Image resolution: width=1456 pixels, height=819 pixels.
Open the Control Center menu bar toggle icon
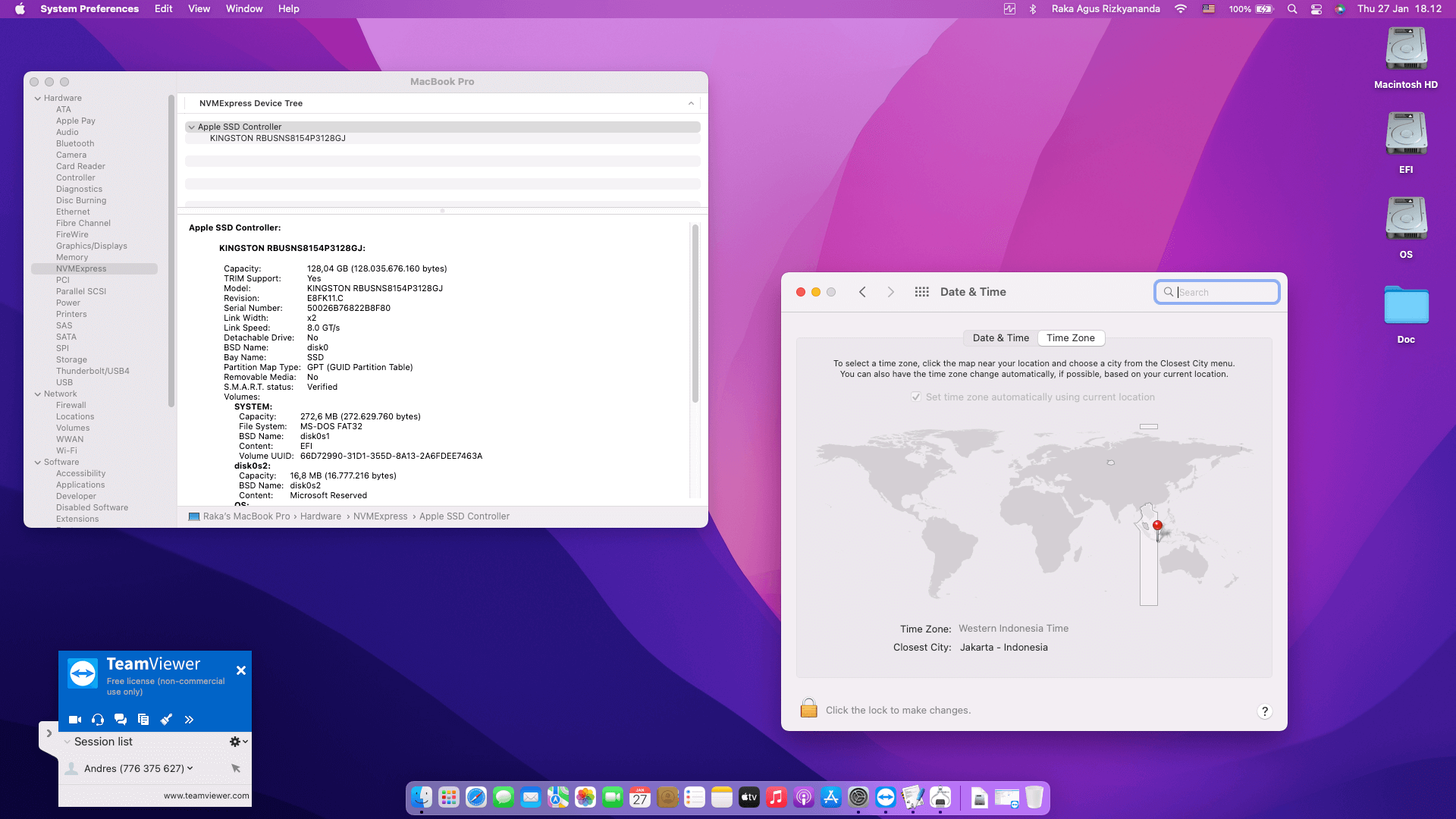pyautogui.click(x=1316, y=9)
